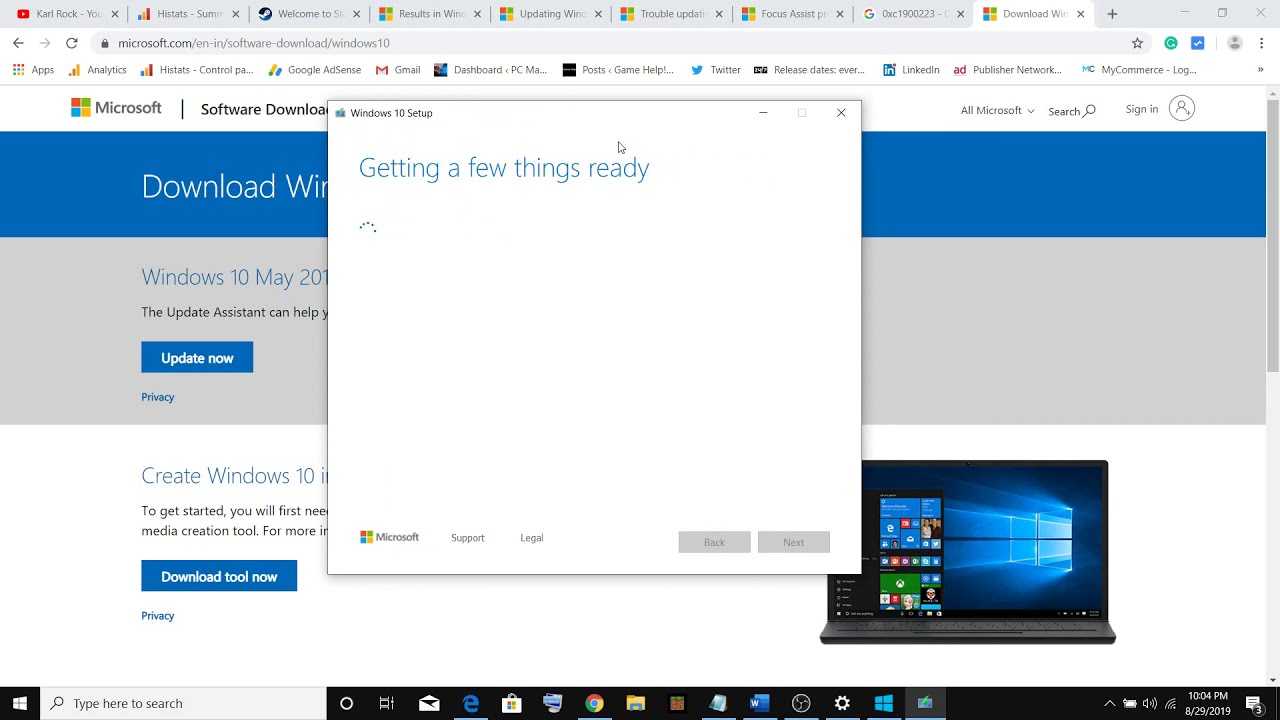1280x720 pixels.
Task: Open Settings gear on the taskbar
Action: click(842, 703)
